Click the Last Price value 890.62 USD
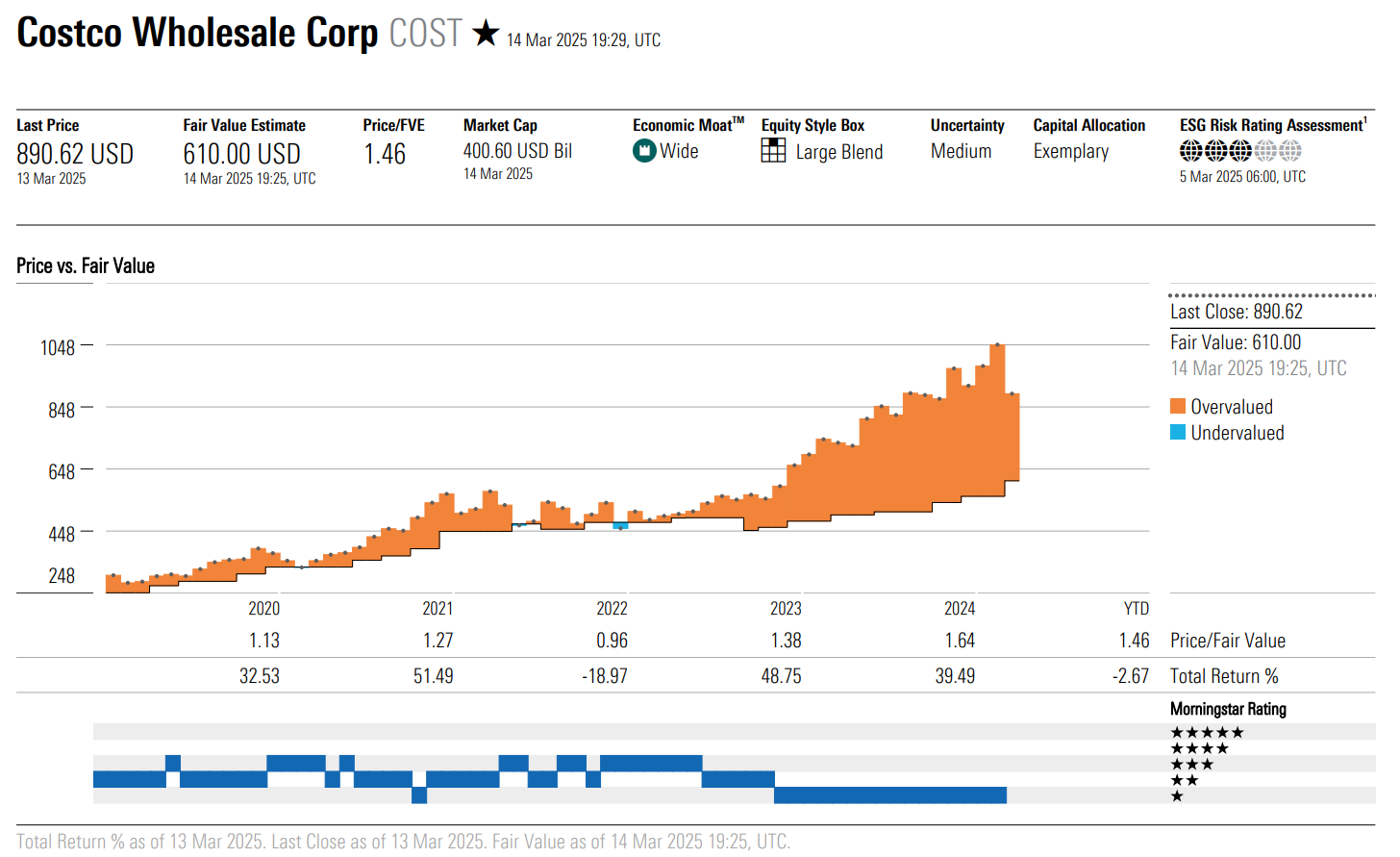This screenshot has width=1400, height=857. (75, 154)
